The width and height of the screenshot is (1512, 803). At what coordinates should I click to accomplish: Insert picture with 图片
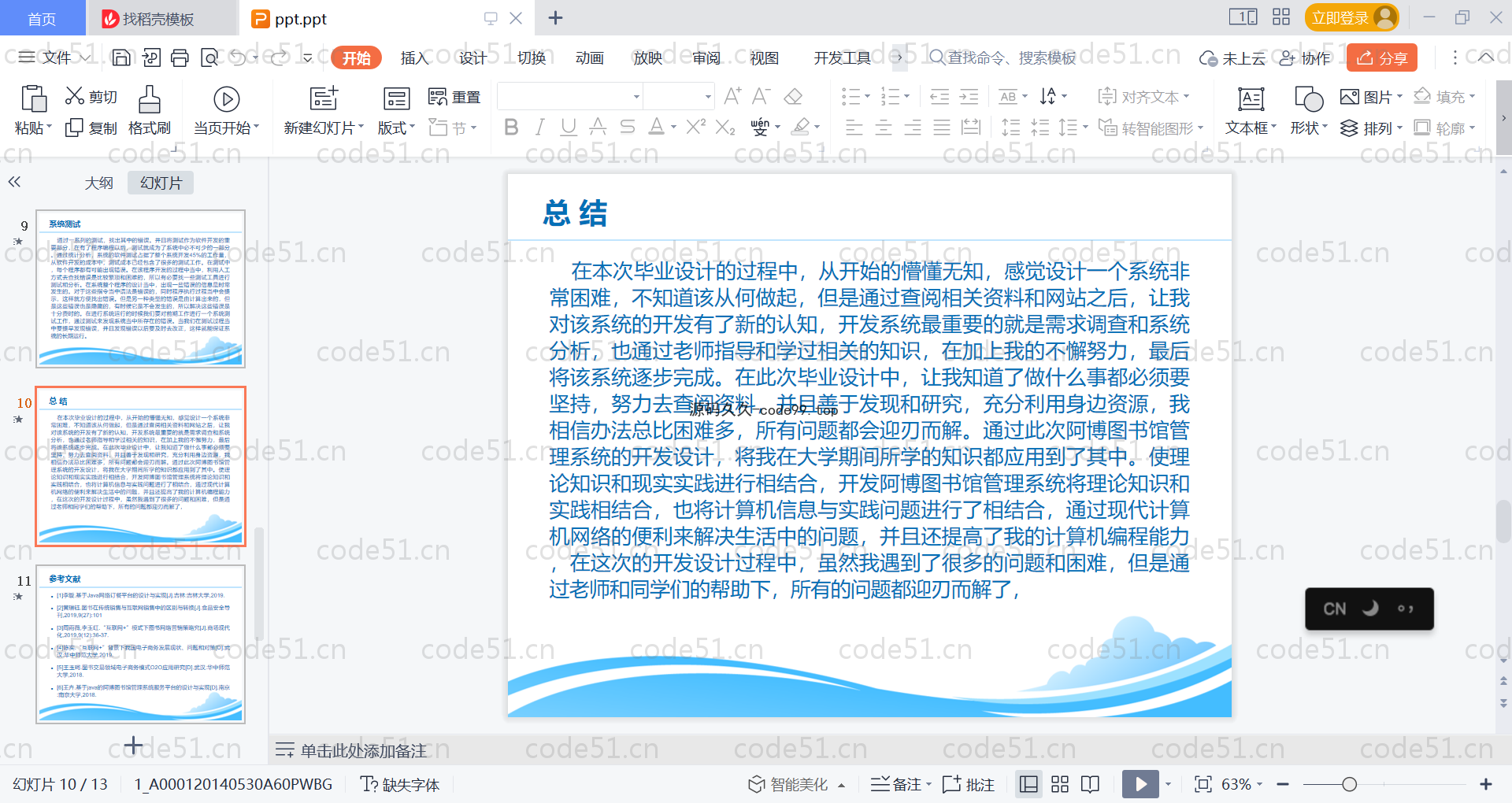(x=1371, y=97)
